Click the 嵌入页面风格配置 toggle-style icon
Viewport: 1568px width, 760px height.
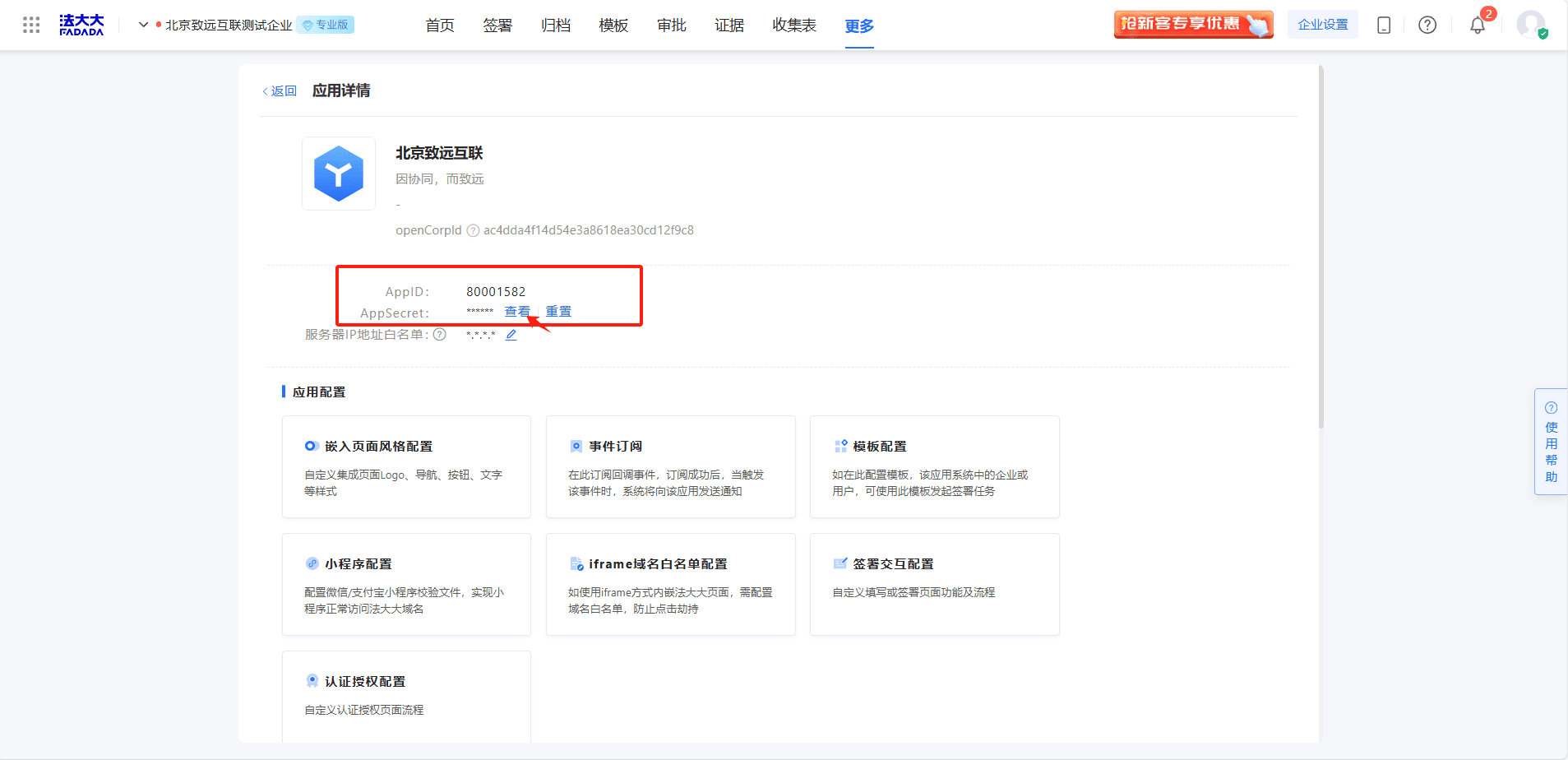tap(312, 446)
